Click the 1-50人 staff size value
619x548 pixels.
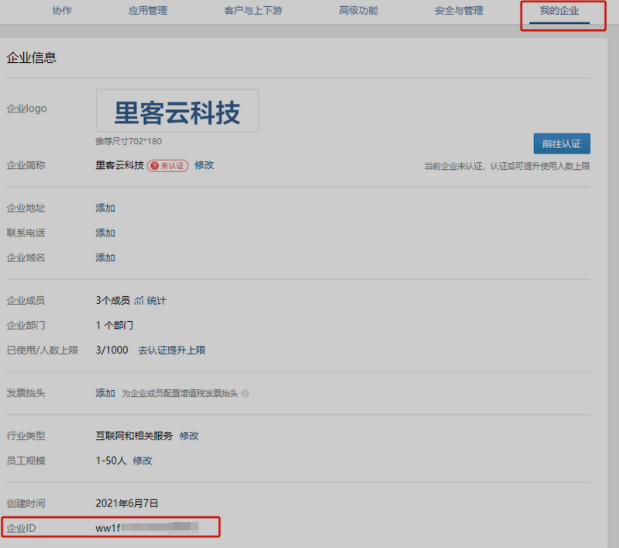[x=111, y=461]
